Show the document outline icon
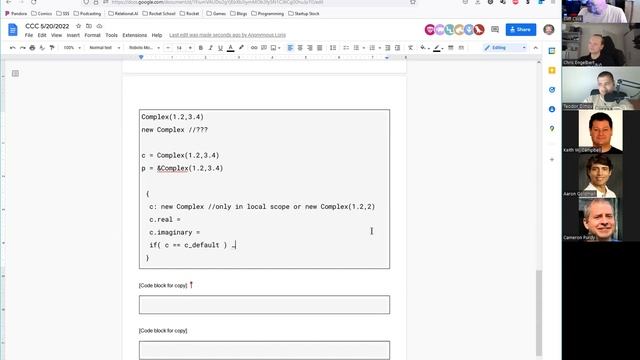 (16, 73)
